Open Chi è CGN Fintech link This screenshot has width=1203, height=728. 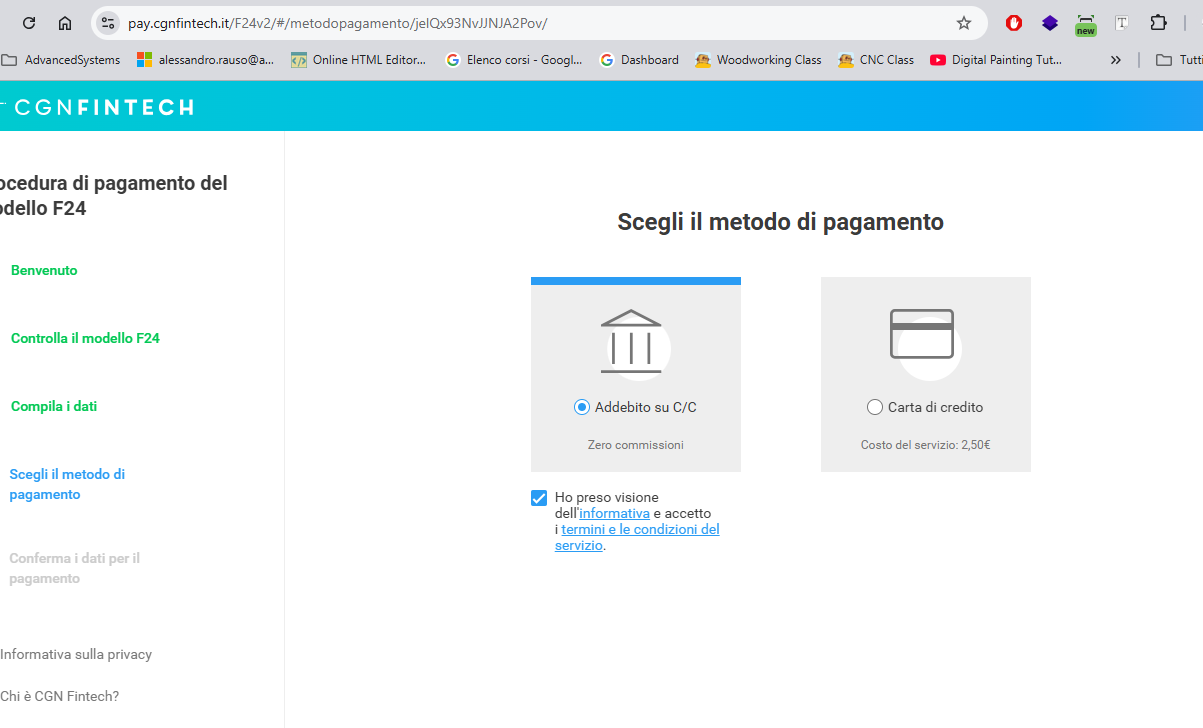(x=59, y=696)
